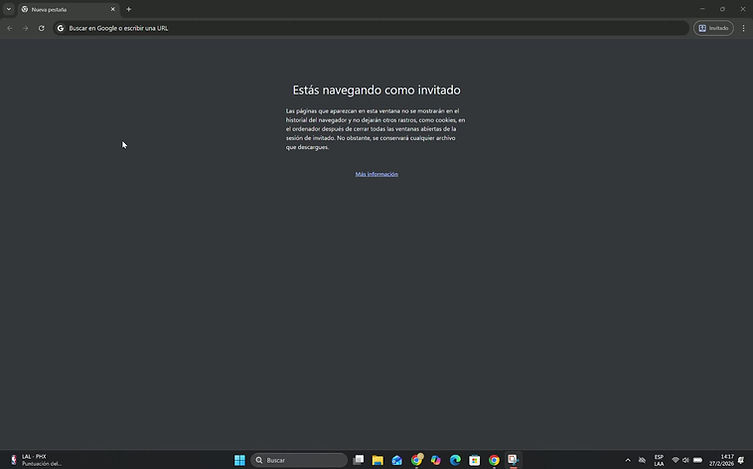Screen dimensions: 753x469
Task: Restore down the Chrome window
Action: coord(722,9)
